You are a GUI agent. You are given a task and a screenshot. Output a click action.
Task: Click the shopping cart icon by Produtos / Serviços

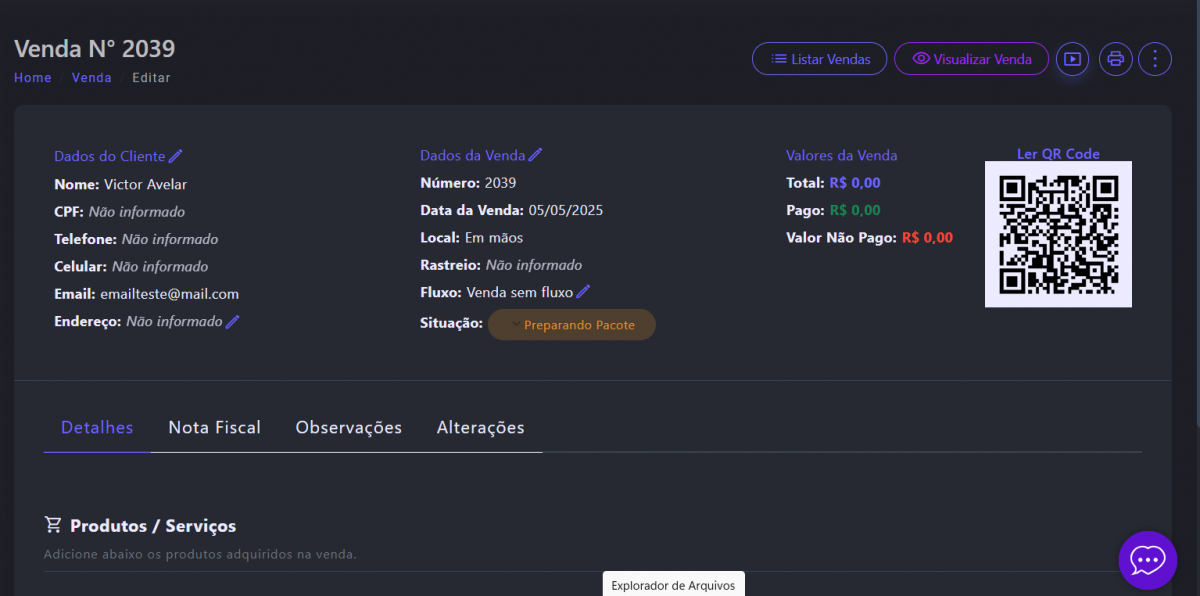(x=53, y=525)
